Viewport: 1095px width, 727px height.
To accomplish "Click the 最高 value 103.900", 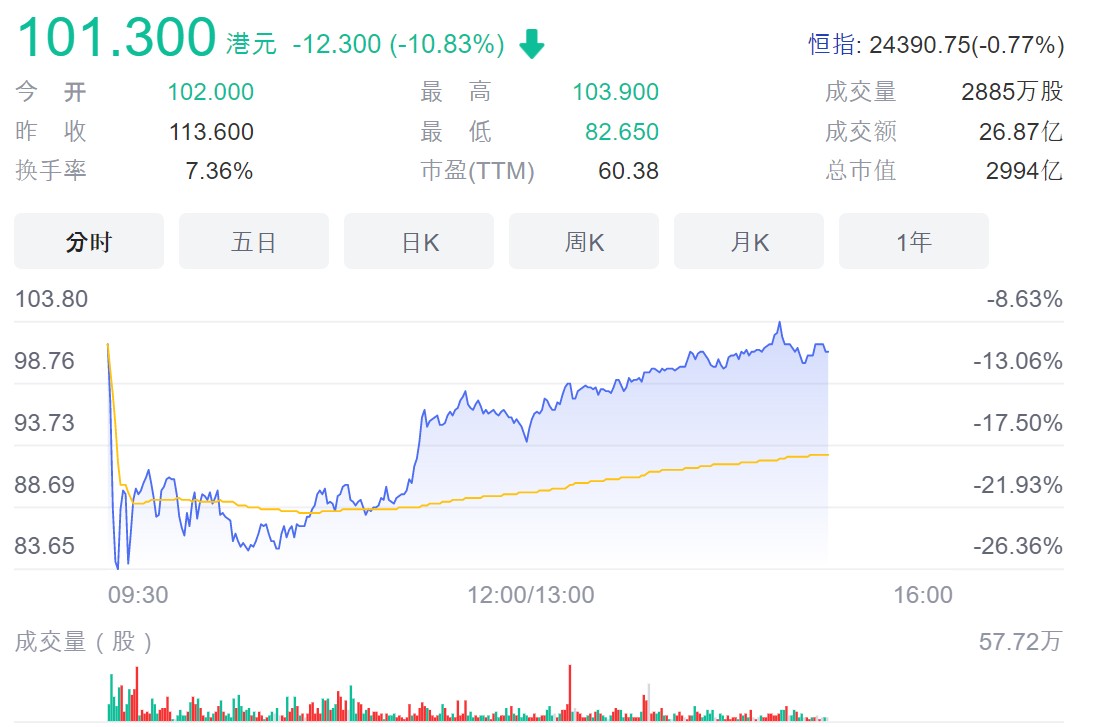I will coord(615,93).
